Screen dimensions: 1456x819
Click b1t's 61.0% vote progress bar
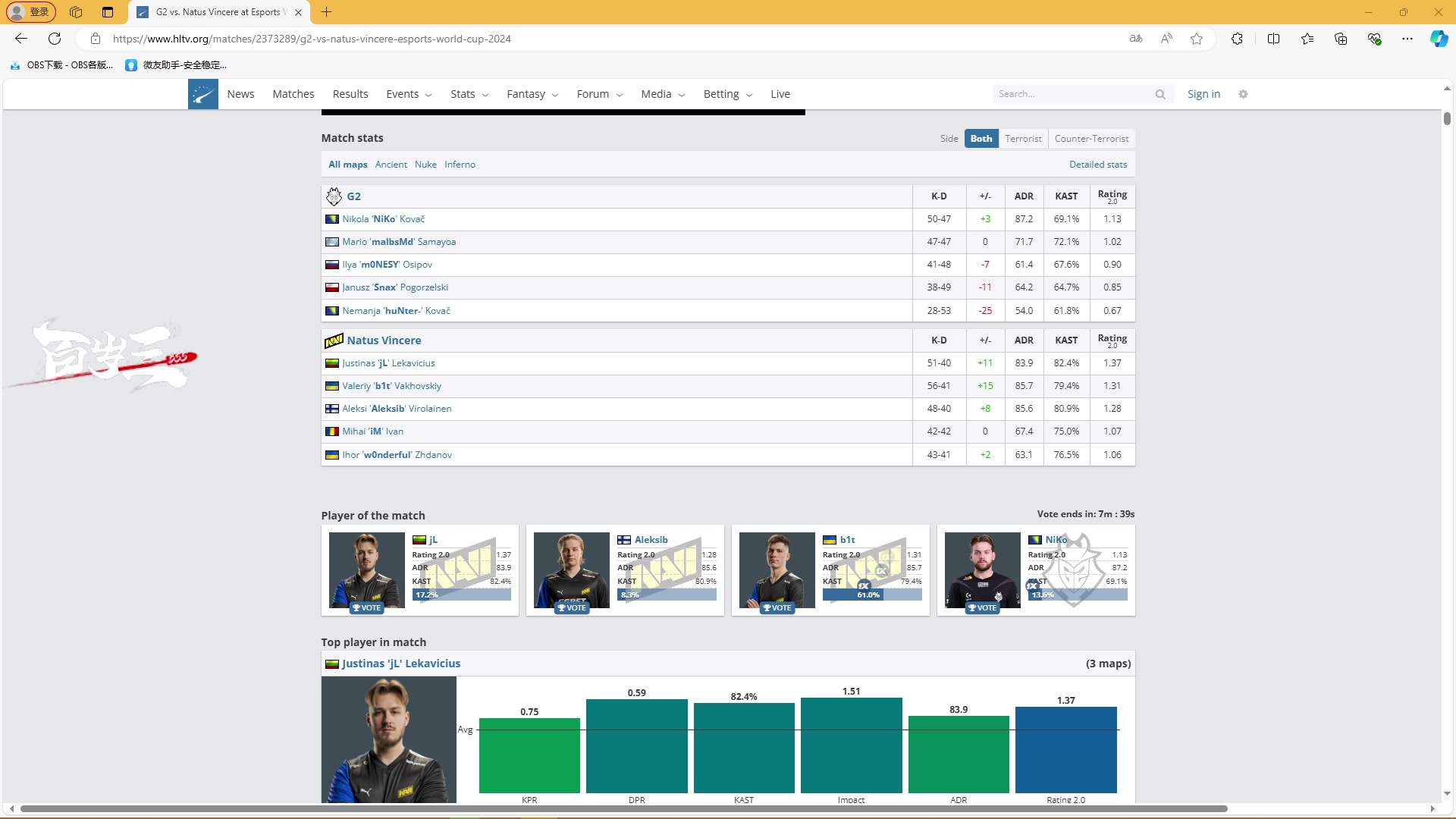(x=872, y=595)
